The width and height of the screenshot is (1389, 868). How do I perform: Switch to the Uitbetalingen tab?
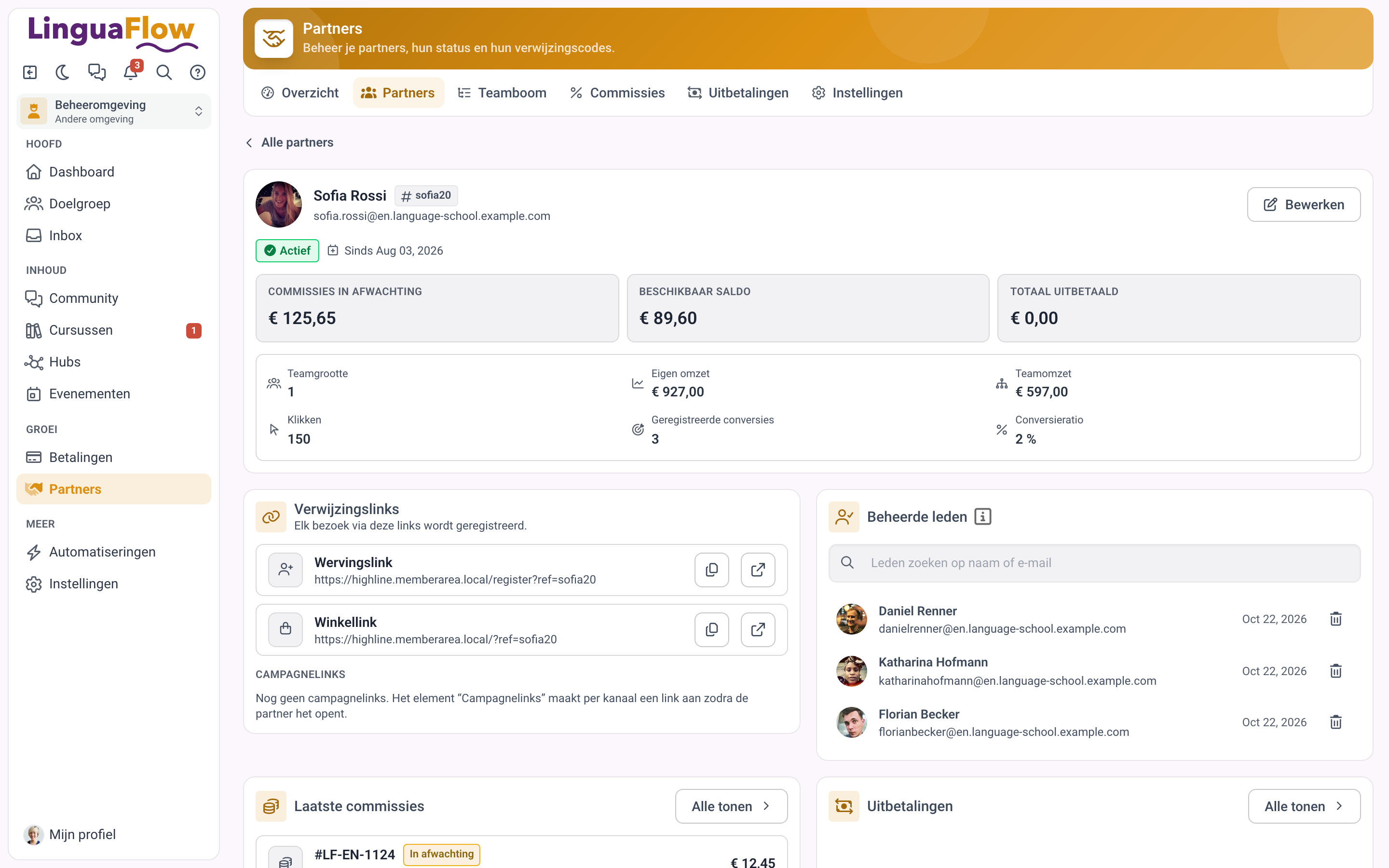pos(738,93)
